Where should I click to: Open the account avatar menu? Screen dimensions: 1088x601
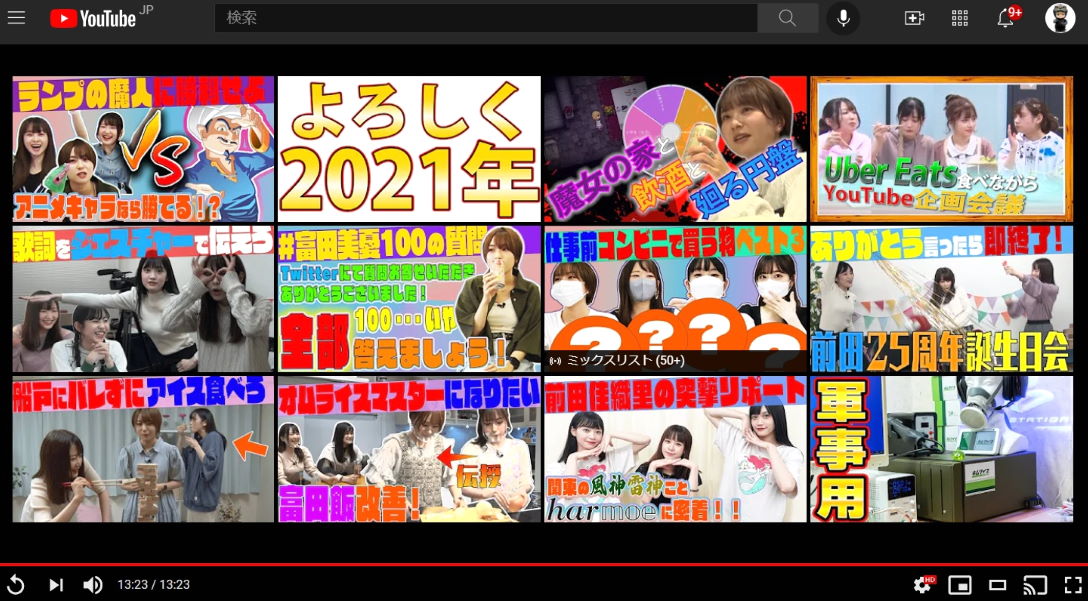1060,18
